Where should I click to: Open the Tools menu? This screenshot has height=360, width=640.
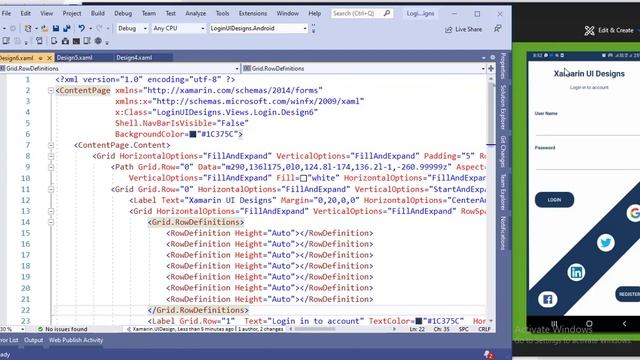click(x=222, y=13)
